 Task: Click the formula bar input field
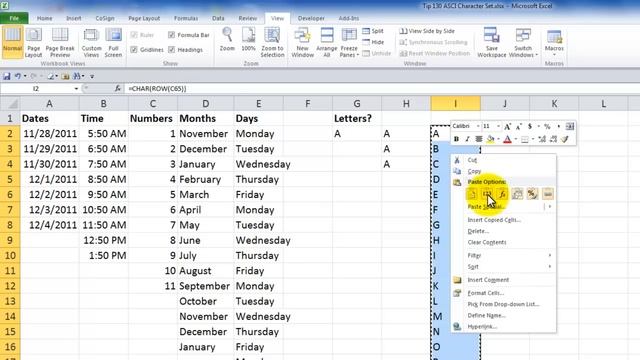coord(382,89)
